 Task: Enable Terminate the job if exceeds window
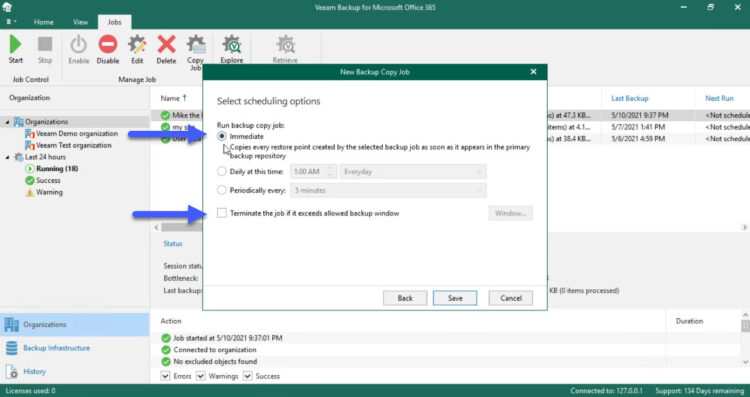pyautogui.click(x=221, y=213)
